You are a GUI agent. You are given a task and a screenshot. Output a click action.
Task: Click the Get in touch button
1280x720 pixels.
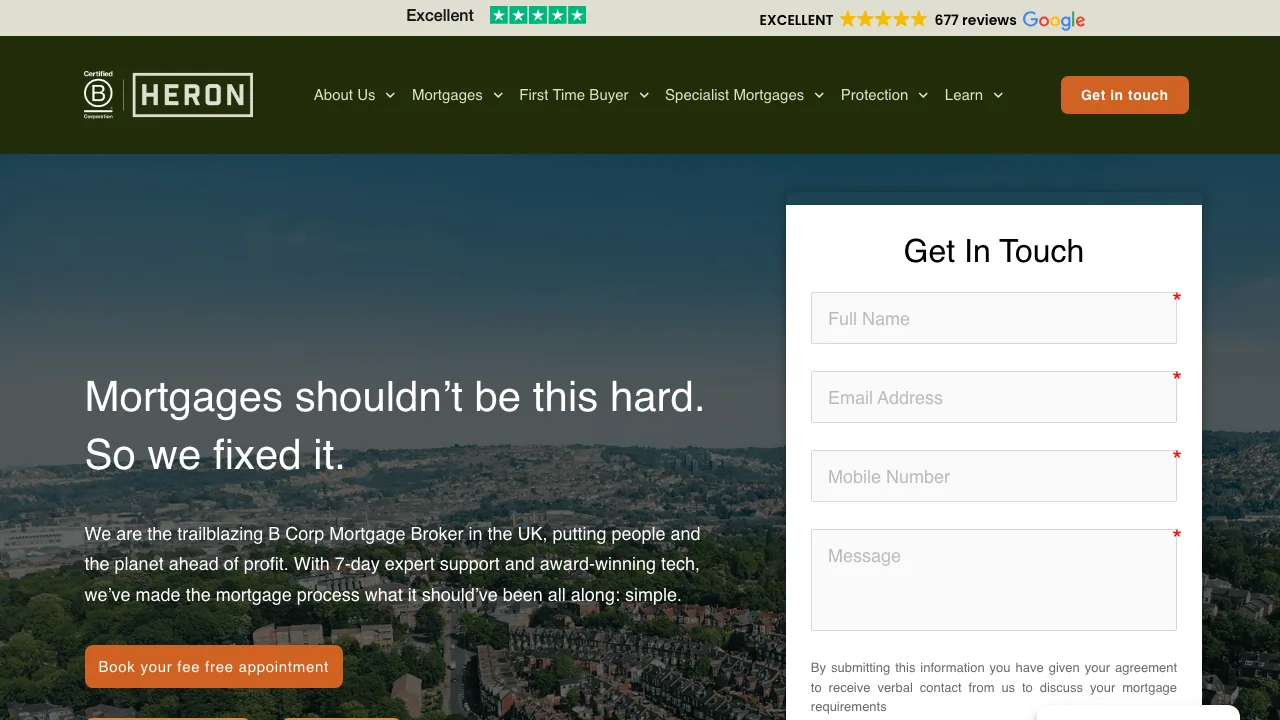coord(1124,95)
